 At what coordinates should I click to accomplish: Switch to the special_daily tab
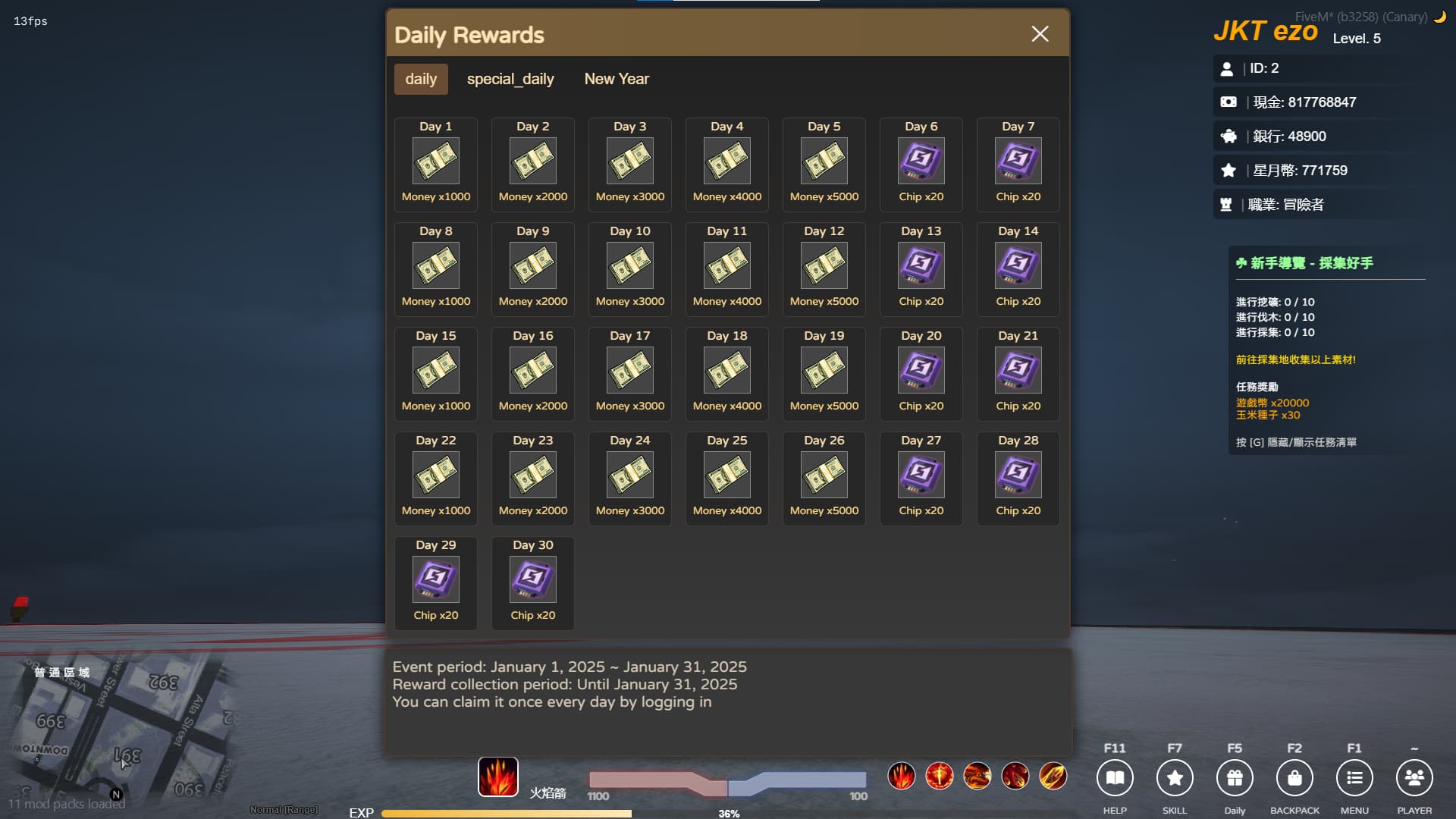pyautogui.click(x=510, y=79)
